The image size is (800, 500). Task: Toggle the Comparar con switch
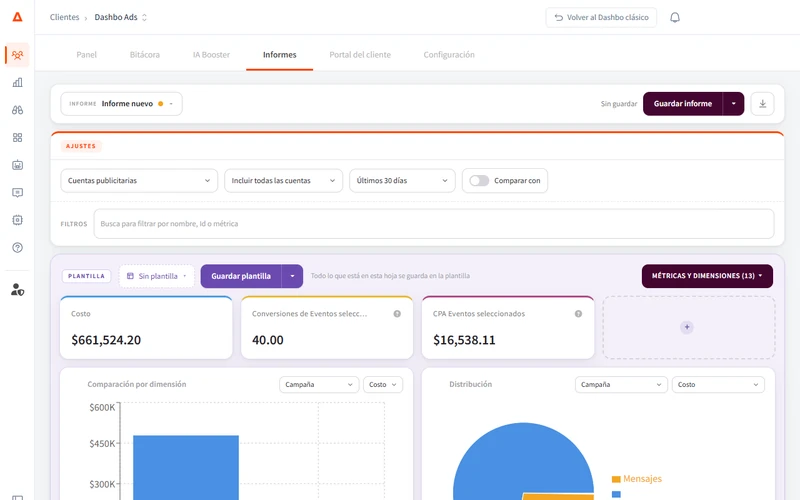(479, 181)
